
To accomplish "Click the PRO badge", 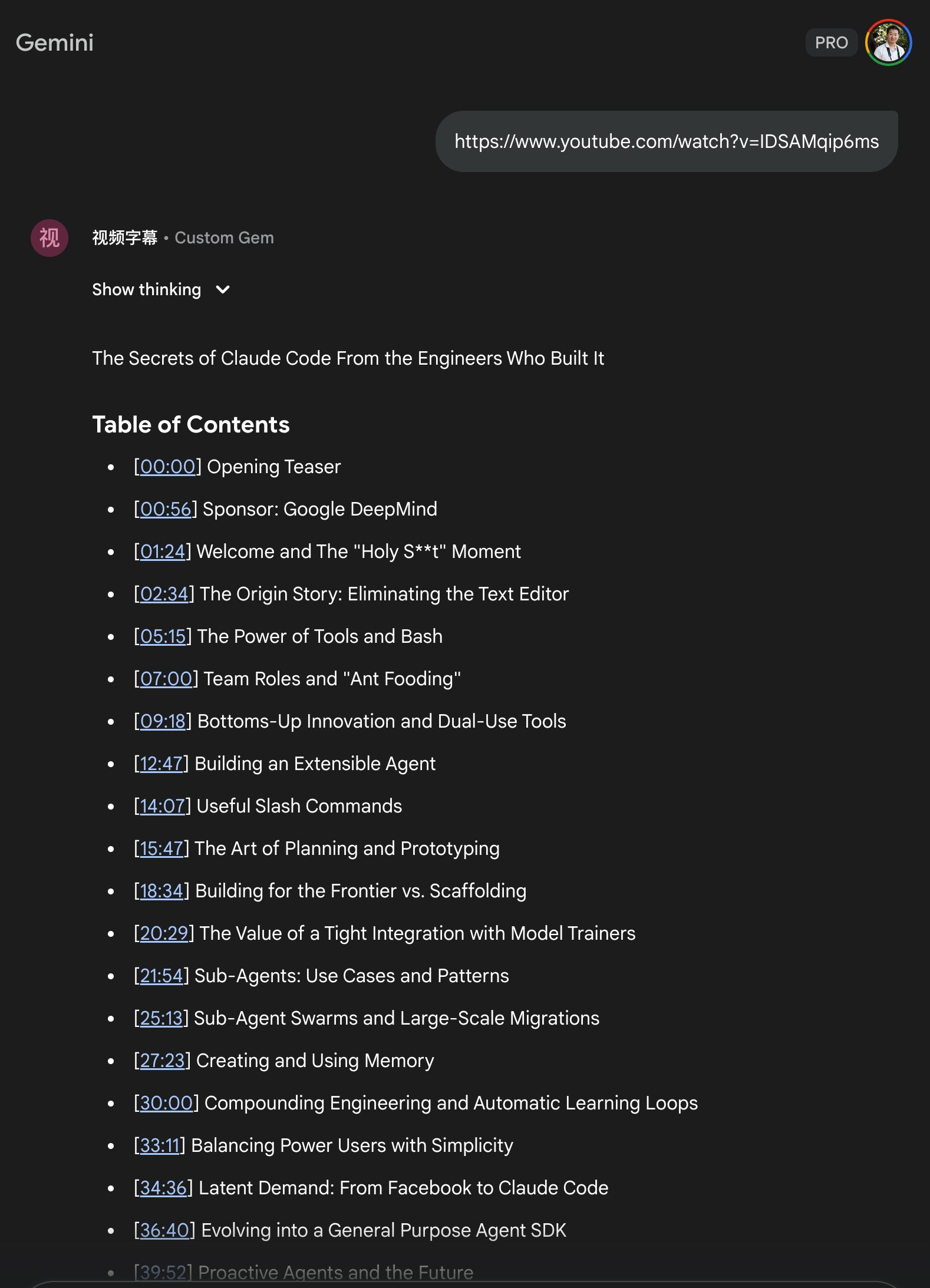I will [831, 42].
